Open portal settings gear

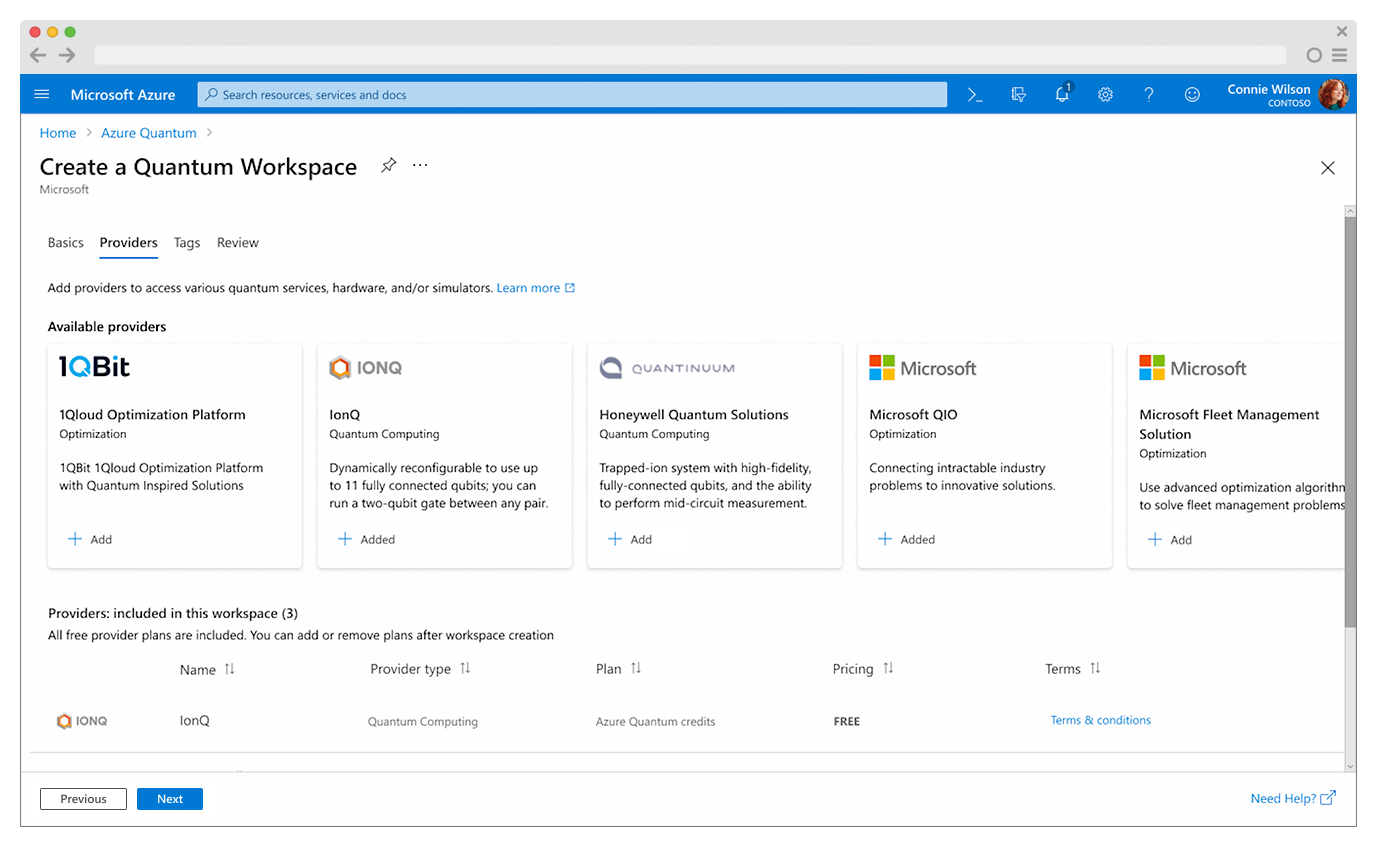point(1105,94)
